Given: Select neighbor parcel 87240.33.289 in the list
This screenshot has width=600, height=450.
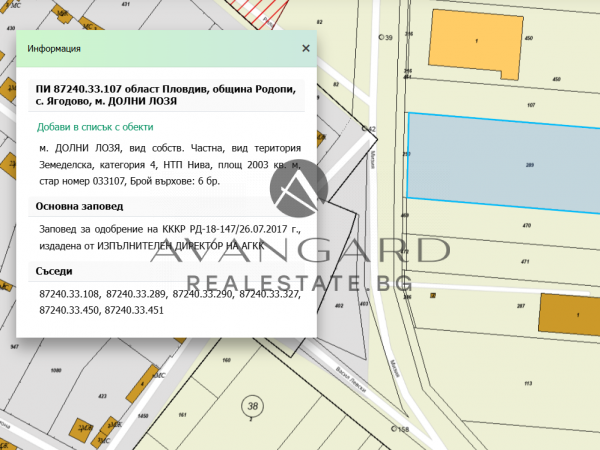Looking at the screenshot, I should click(136, 296).
